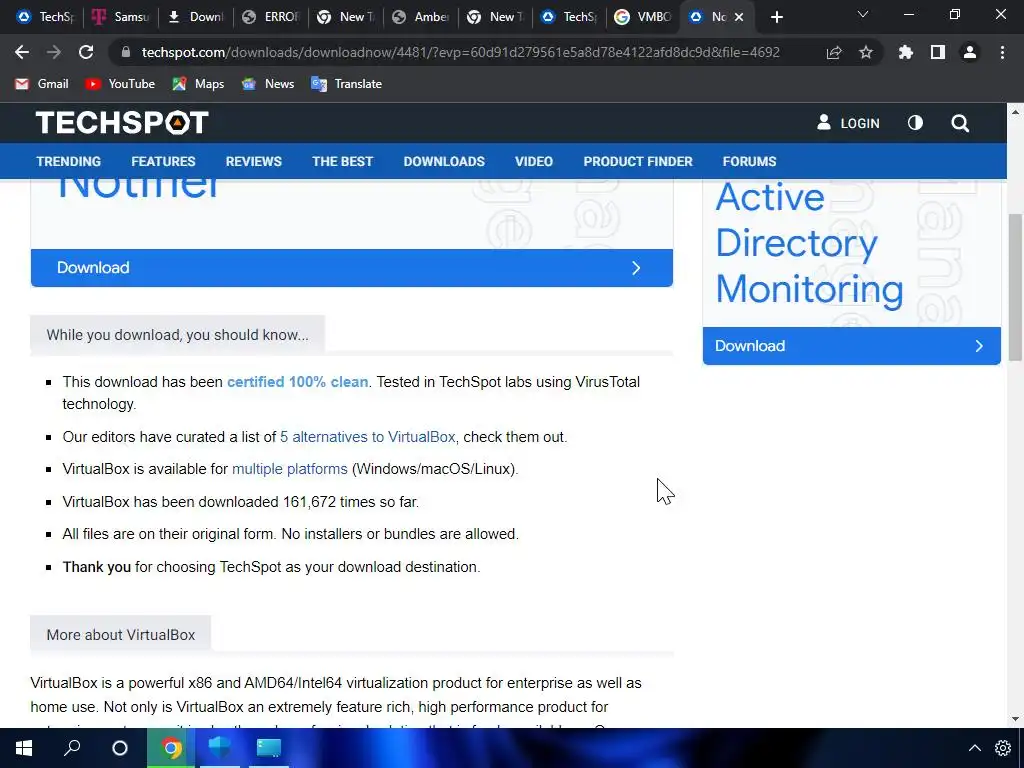Switch to the Amber tab
The image size is (1024, 768).
(x=421, y=17)
